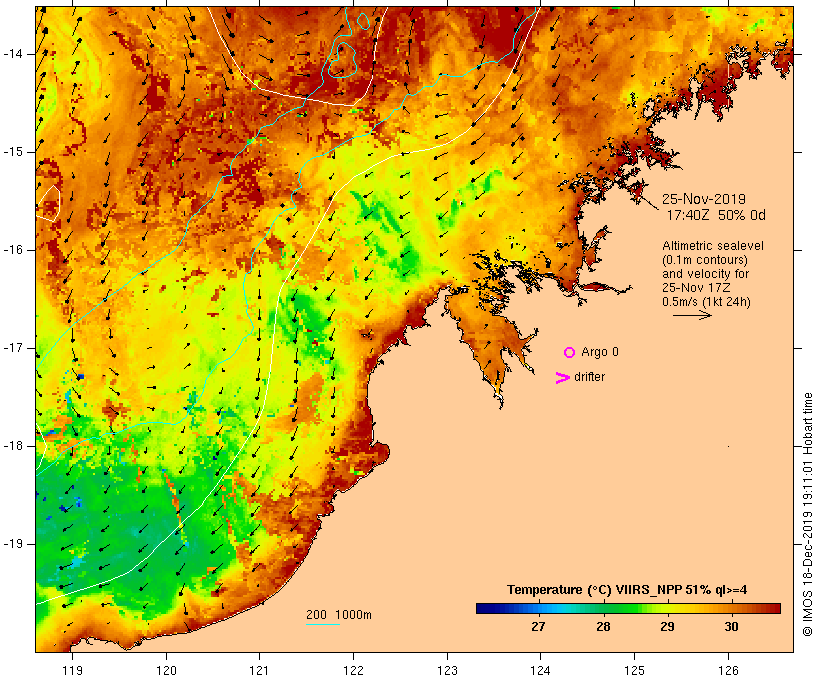Click the colorbar tick label 28
Image resolution: width=820 pixels, height=680 pixels.
603,626
